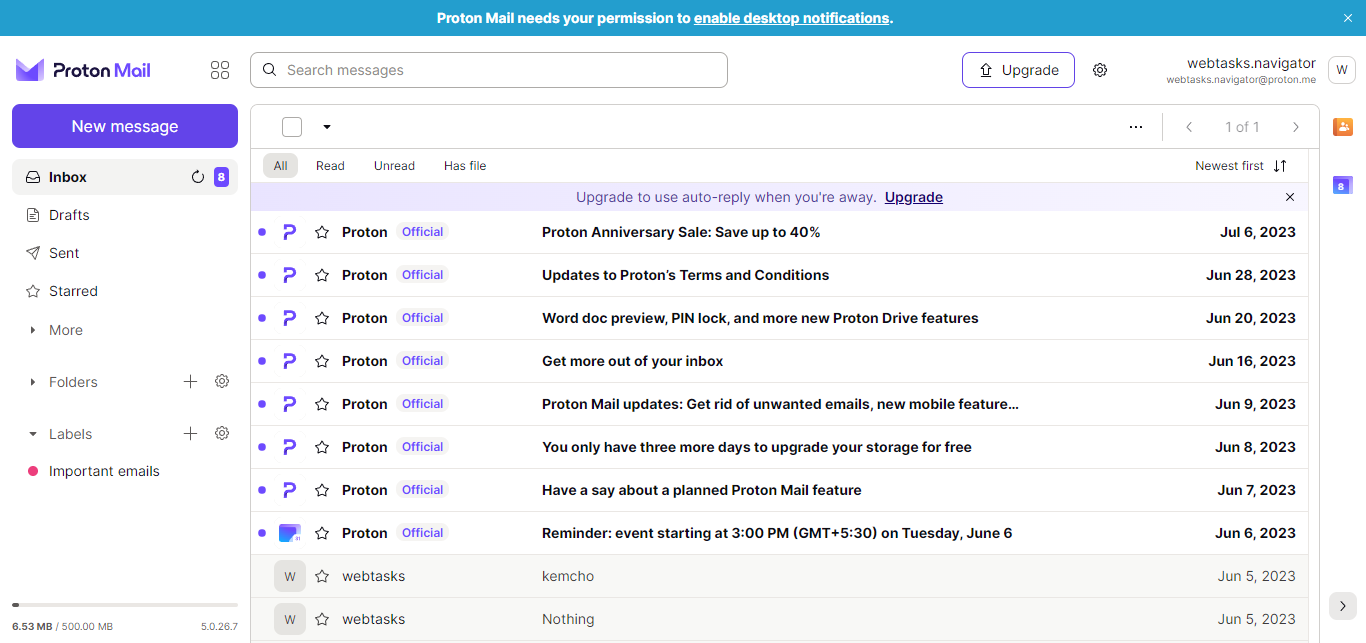The image size is (1366, 643).
Task: Open the Inbox folder
Action: 125,177
